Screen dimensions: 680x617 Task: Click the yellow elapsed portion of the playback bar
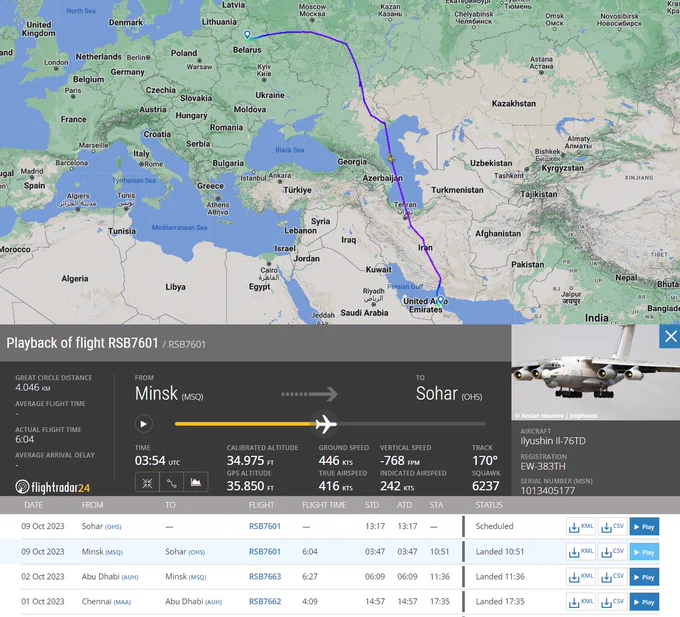245,424
